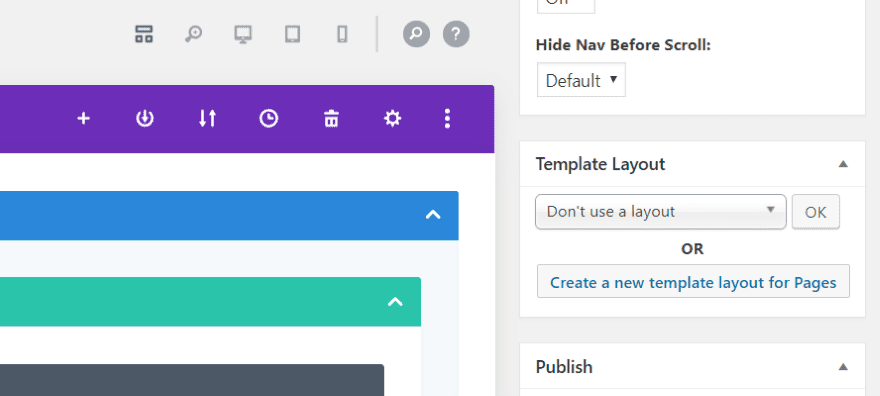
Task: Click the OK button beside layout dropdown
Action: 815,212
